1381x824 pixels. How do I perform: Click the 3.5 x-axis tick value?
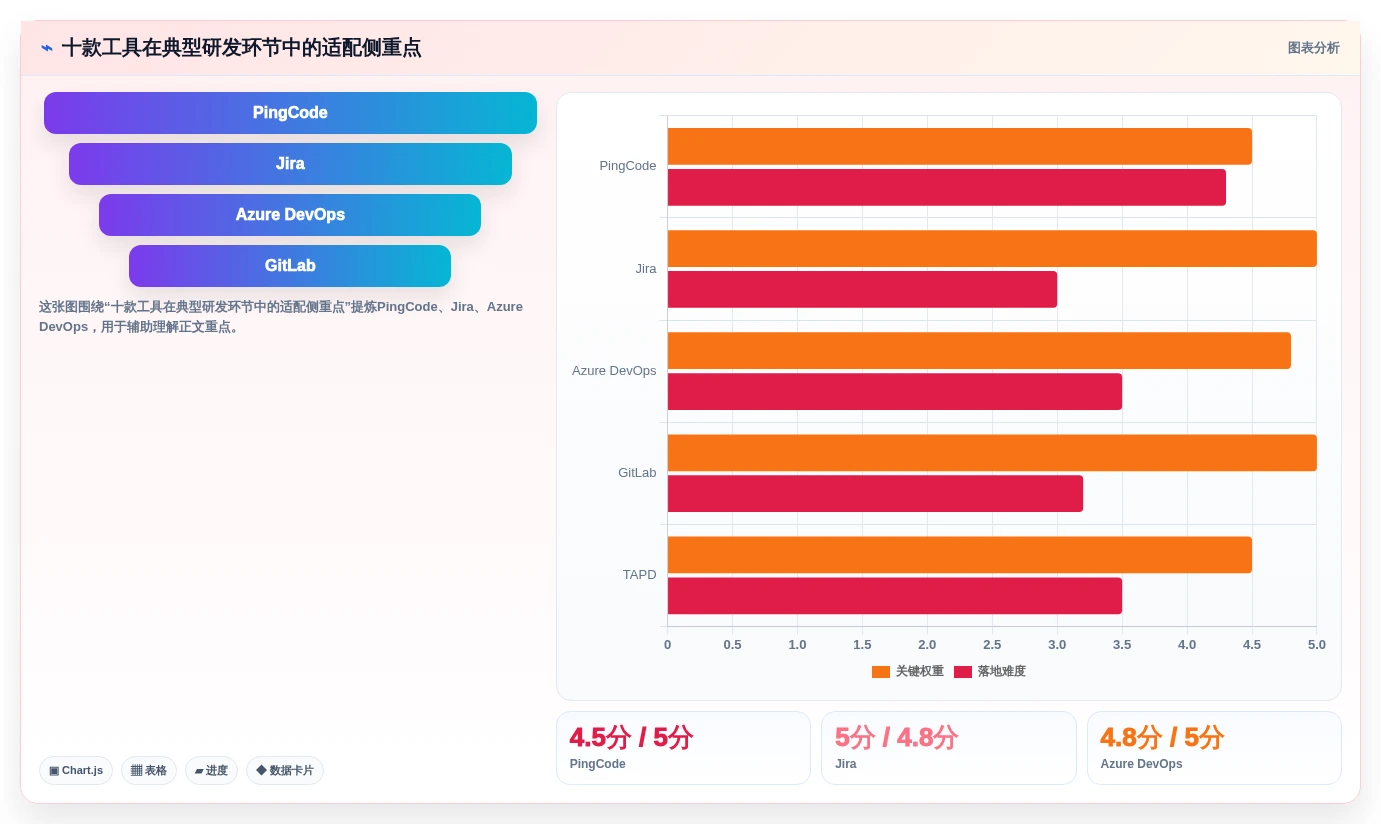1122,645
